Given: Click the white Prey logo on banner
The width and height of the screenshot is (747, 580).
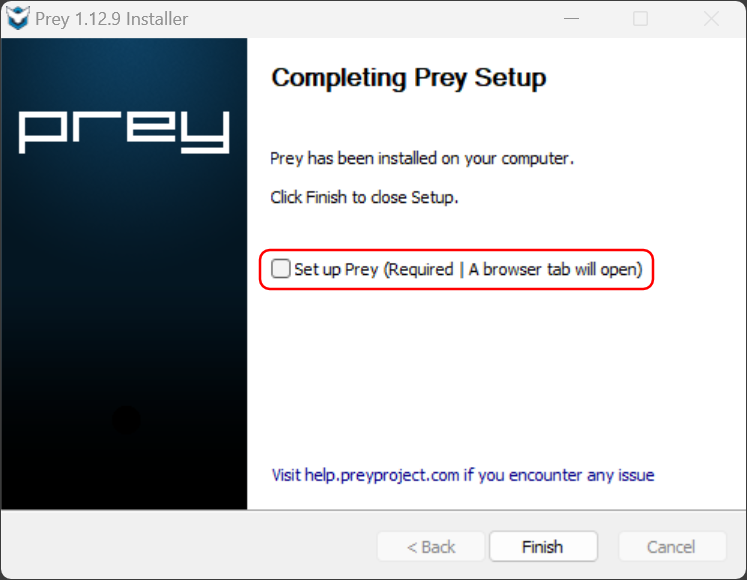Looking at the screenshot, I should click(124, 131).
